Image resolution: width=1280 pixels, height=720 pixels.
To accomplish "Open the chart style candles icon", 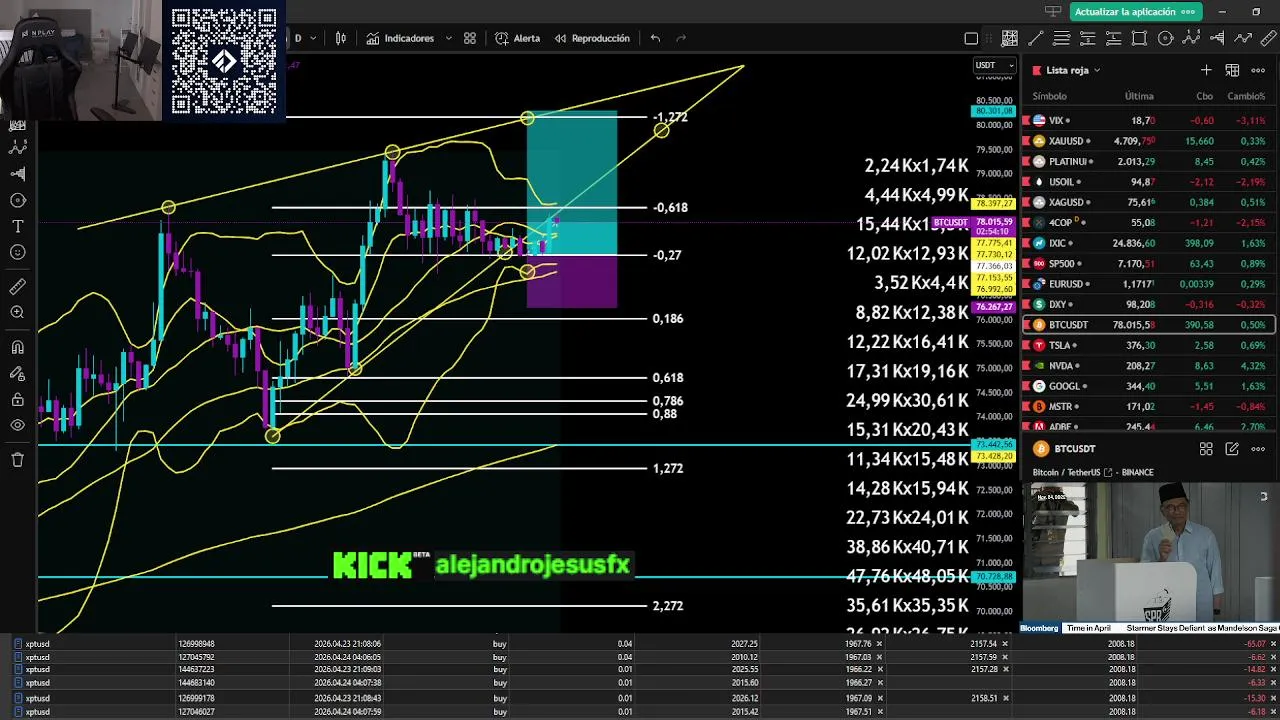I will coord(341,38).
